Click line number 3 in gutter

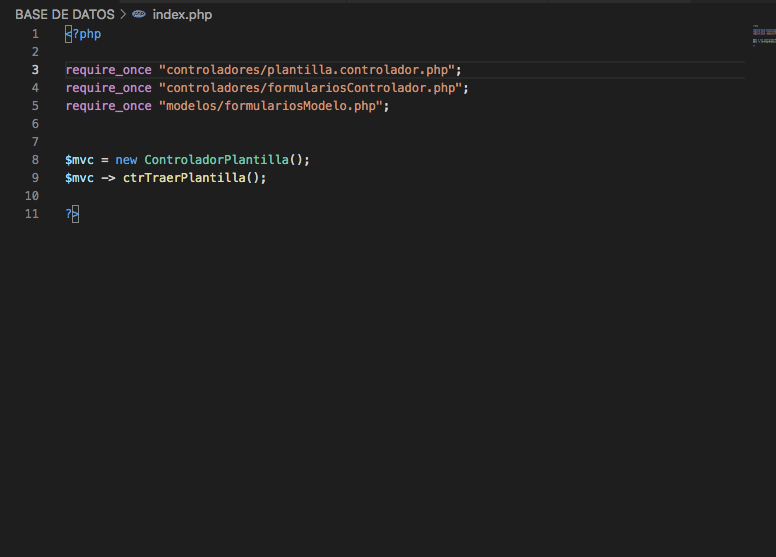[x=35, y=70]
